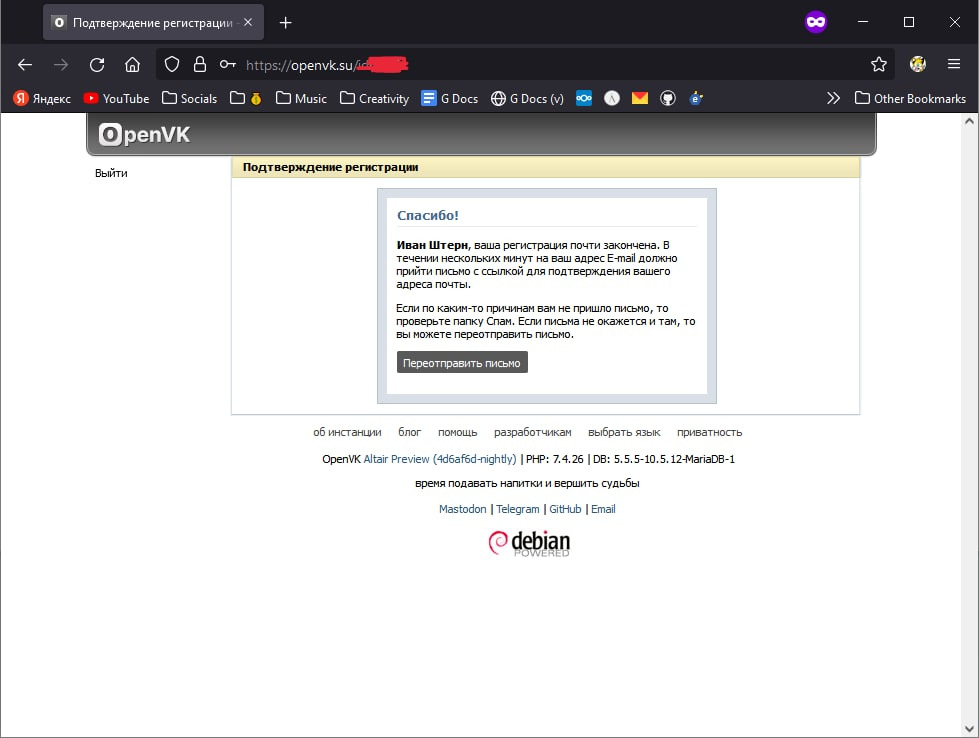Open the помощь footer link

click(458, 432)
